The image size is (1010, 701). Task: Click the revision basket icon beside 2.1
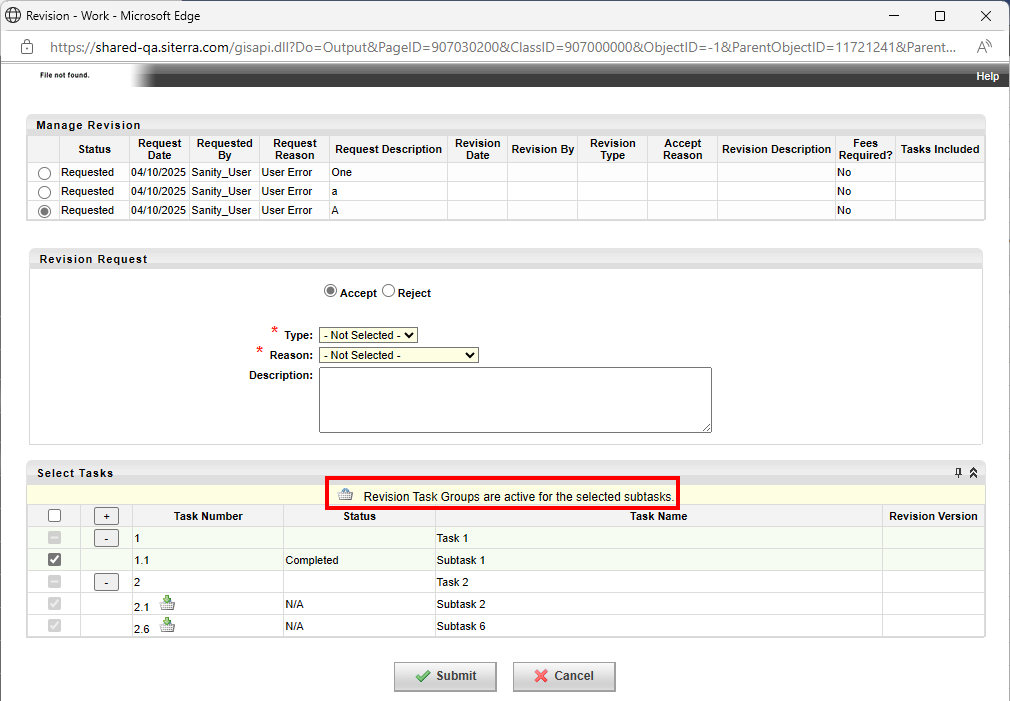pos(167,603)
